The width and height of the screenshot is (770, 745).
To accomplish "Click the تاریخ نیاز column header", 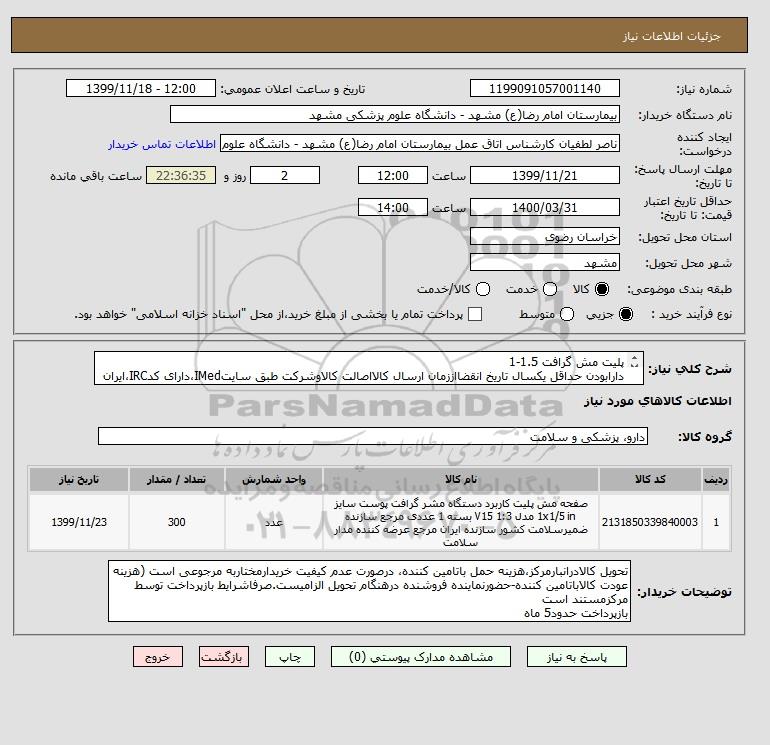I will click(x=79, y=479).
